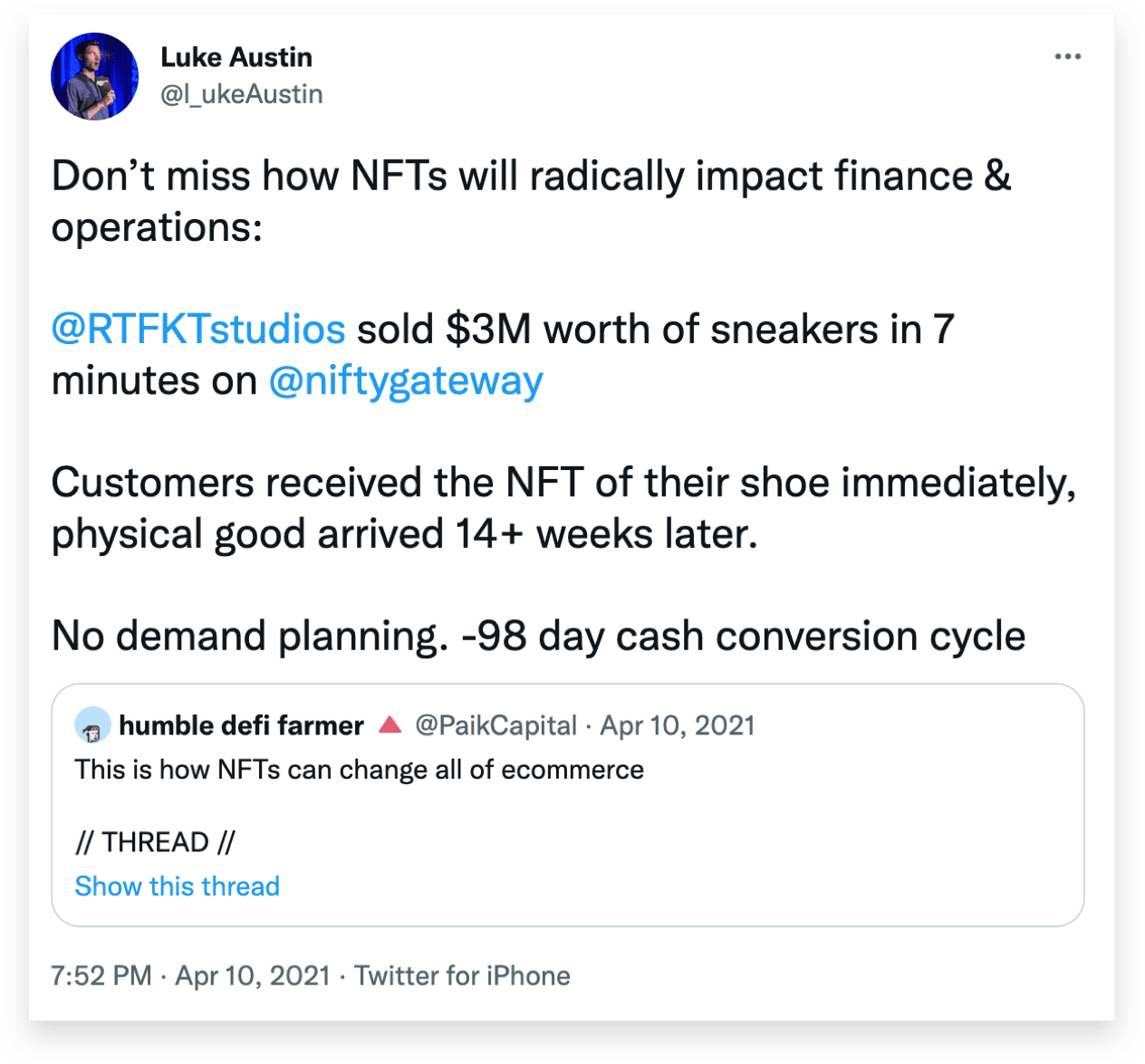1145x1064 pixels.
Task: Open the @RTFKTstudios mention link
Action: click(198, 330)
